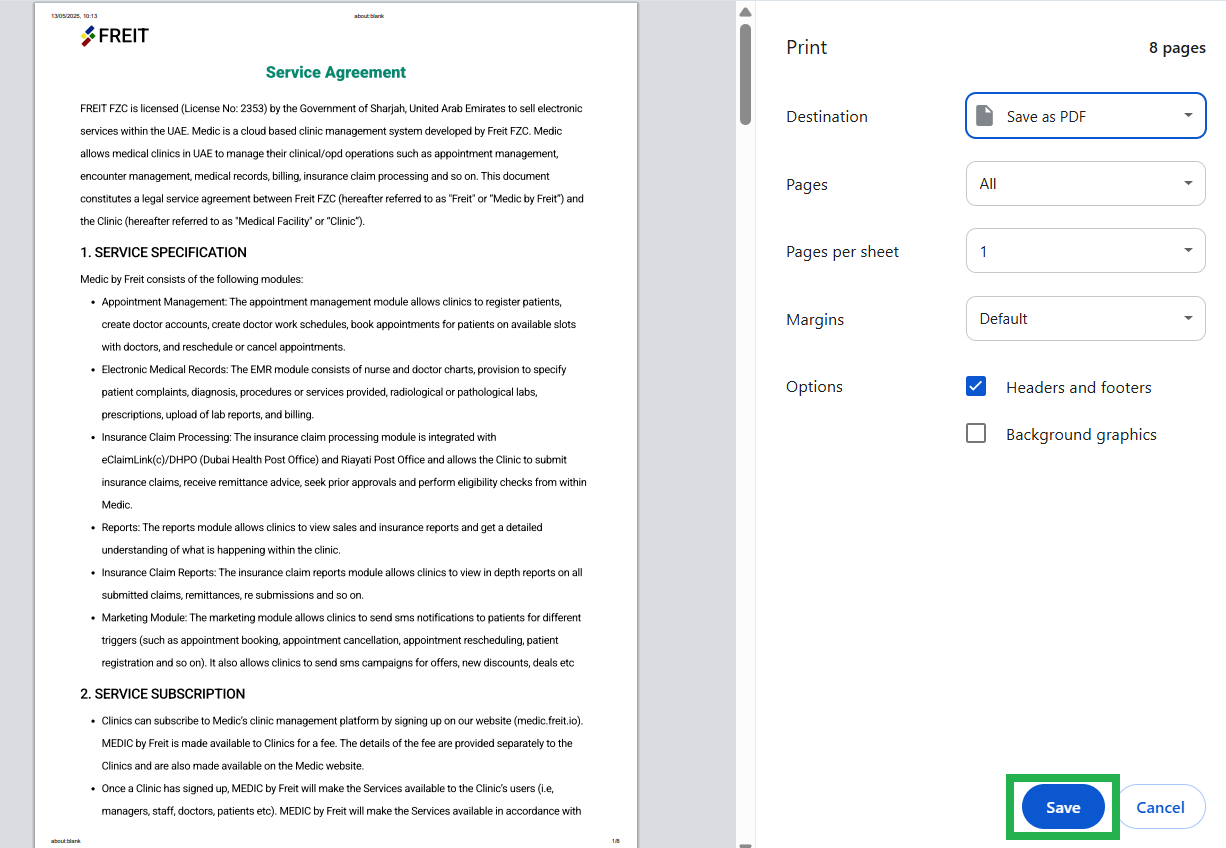Open the Margins dropdown set to Default
This screenshot has height=848, width=1226.
coord(1085,319)
